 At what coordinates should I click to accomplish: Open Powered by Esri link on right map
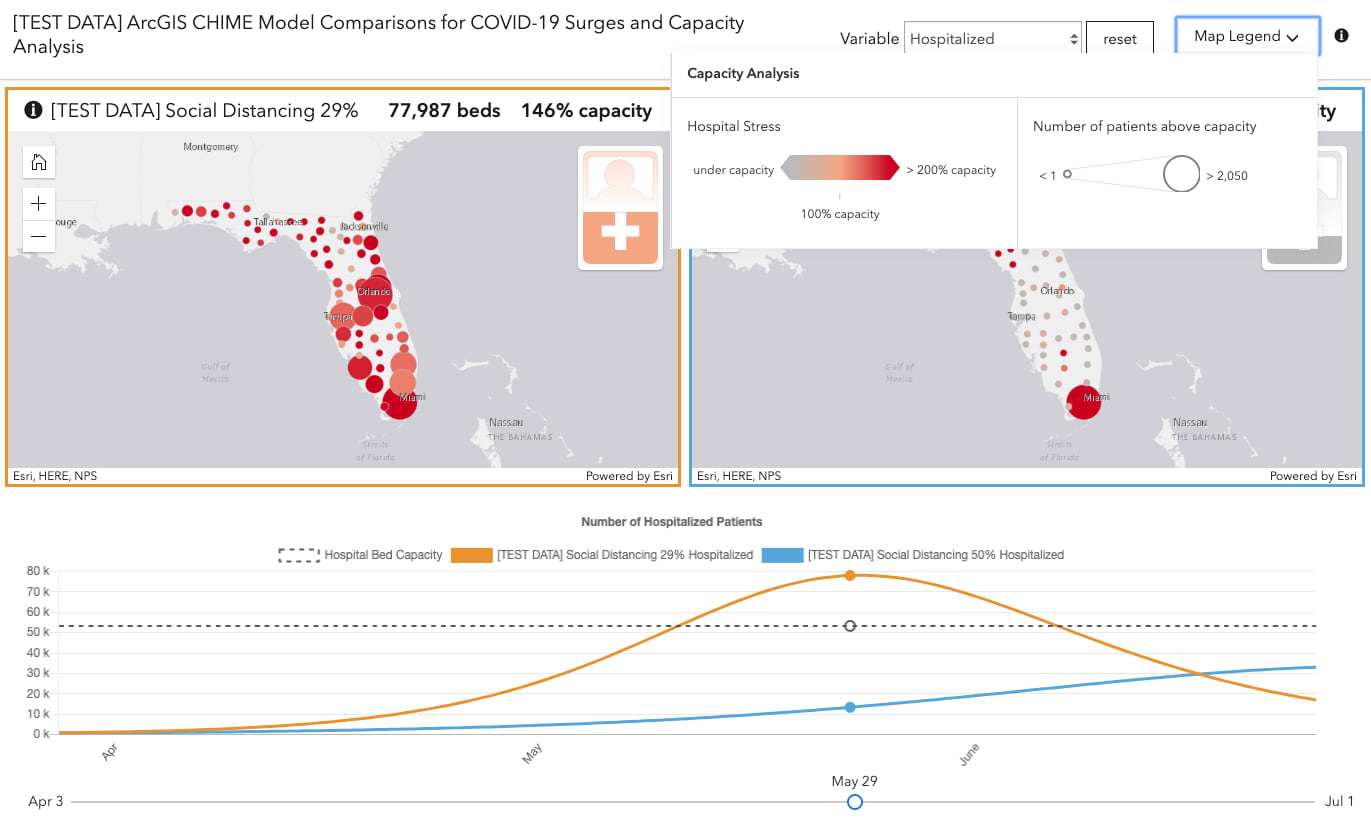point(1313,476)
